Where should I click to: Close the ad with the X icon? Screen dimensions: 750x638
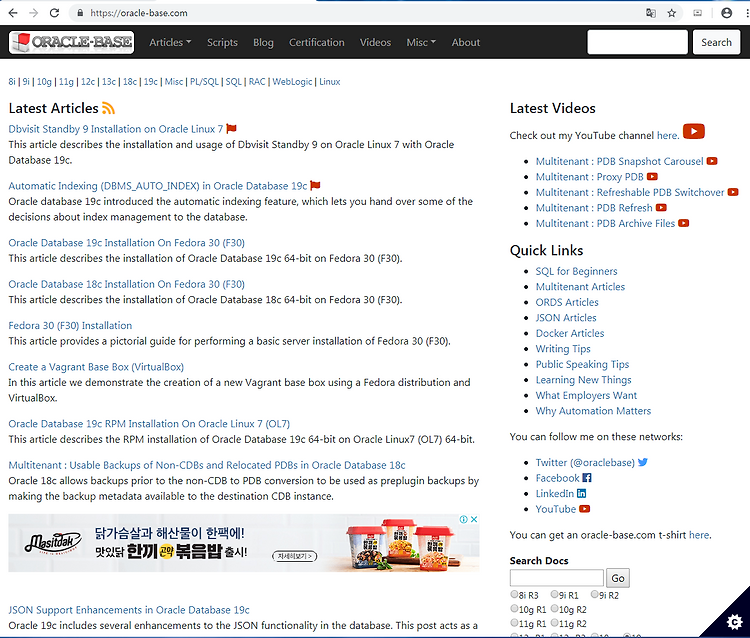coord(474,519)
